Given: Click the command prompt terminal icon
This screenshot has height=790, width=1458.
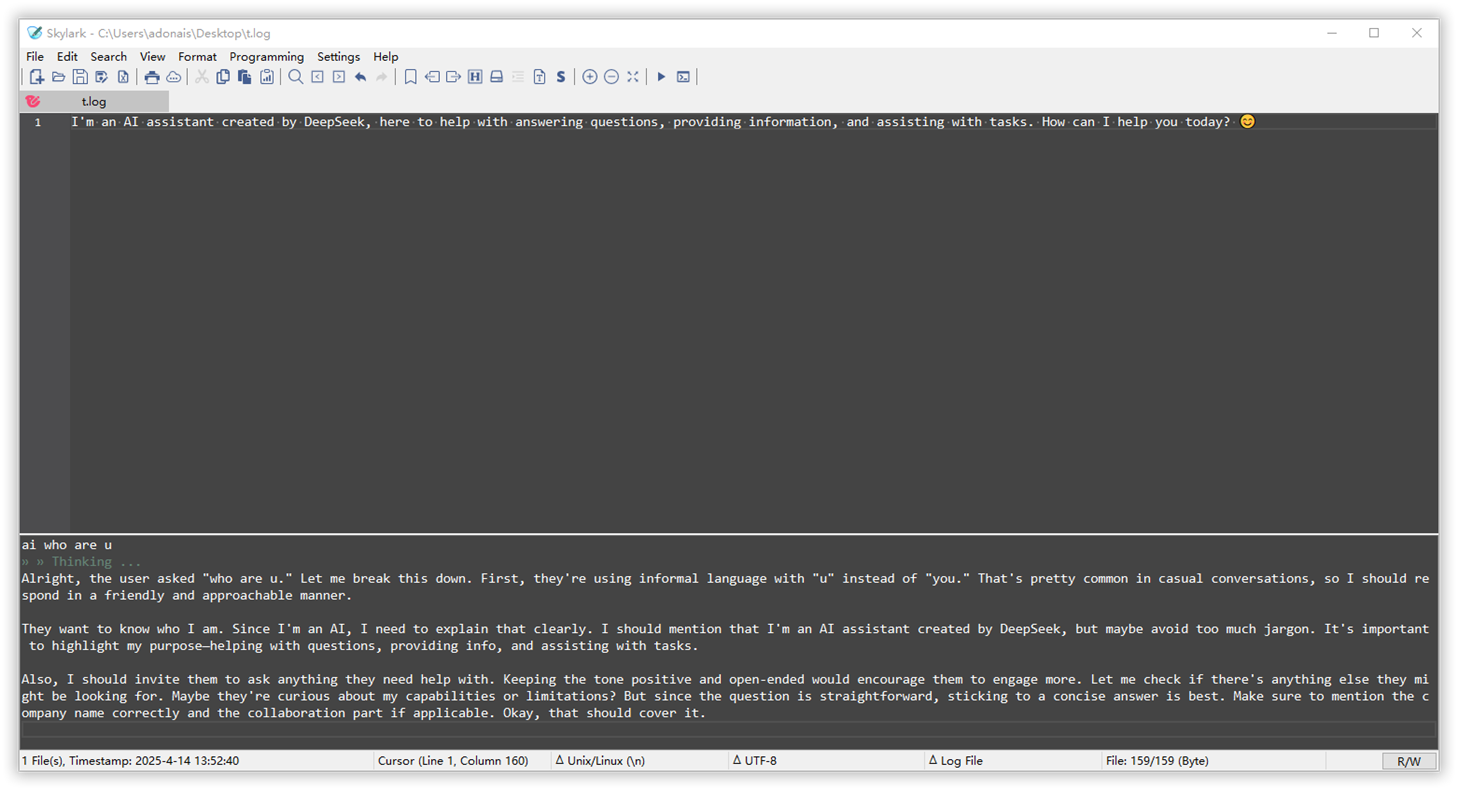Looking at the screenshot, I should coord(683,77).
